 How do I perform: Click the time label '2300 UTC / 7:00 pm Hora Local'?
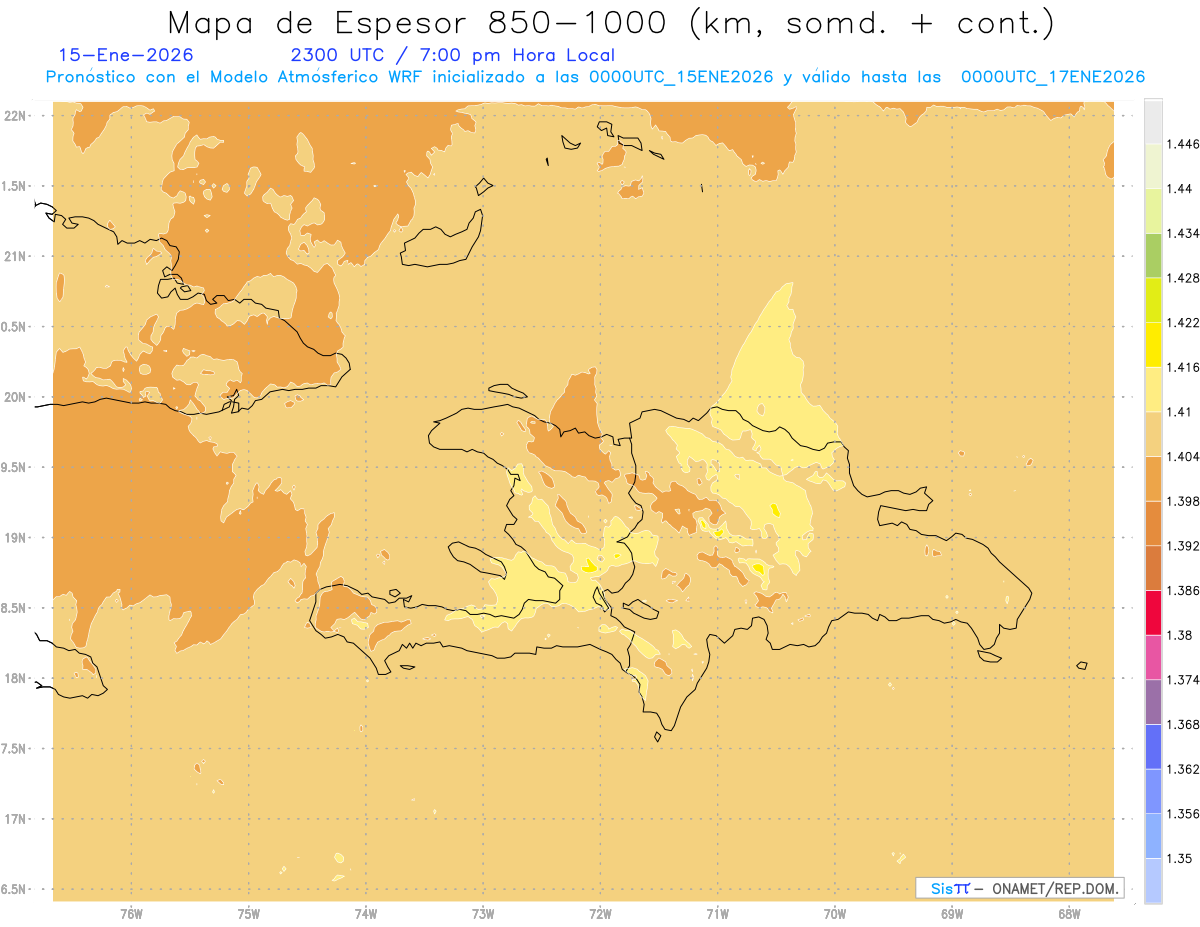tap(452, 56)
